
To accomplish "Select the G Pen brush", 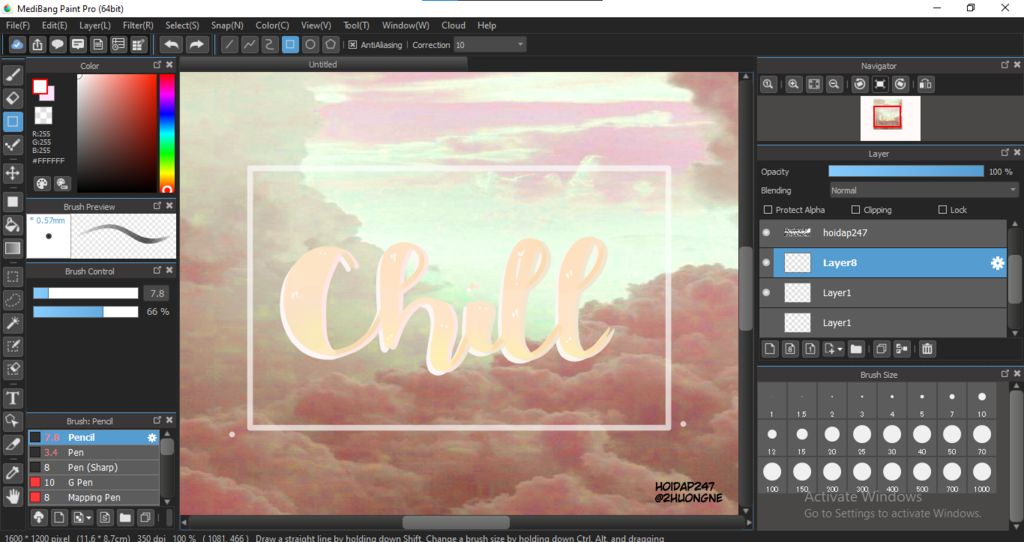I will point(93,483).
